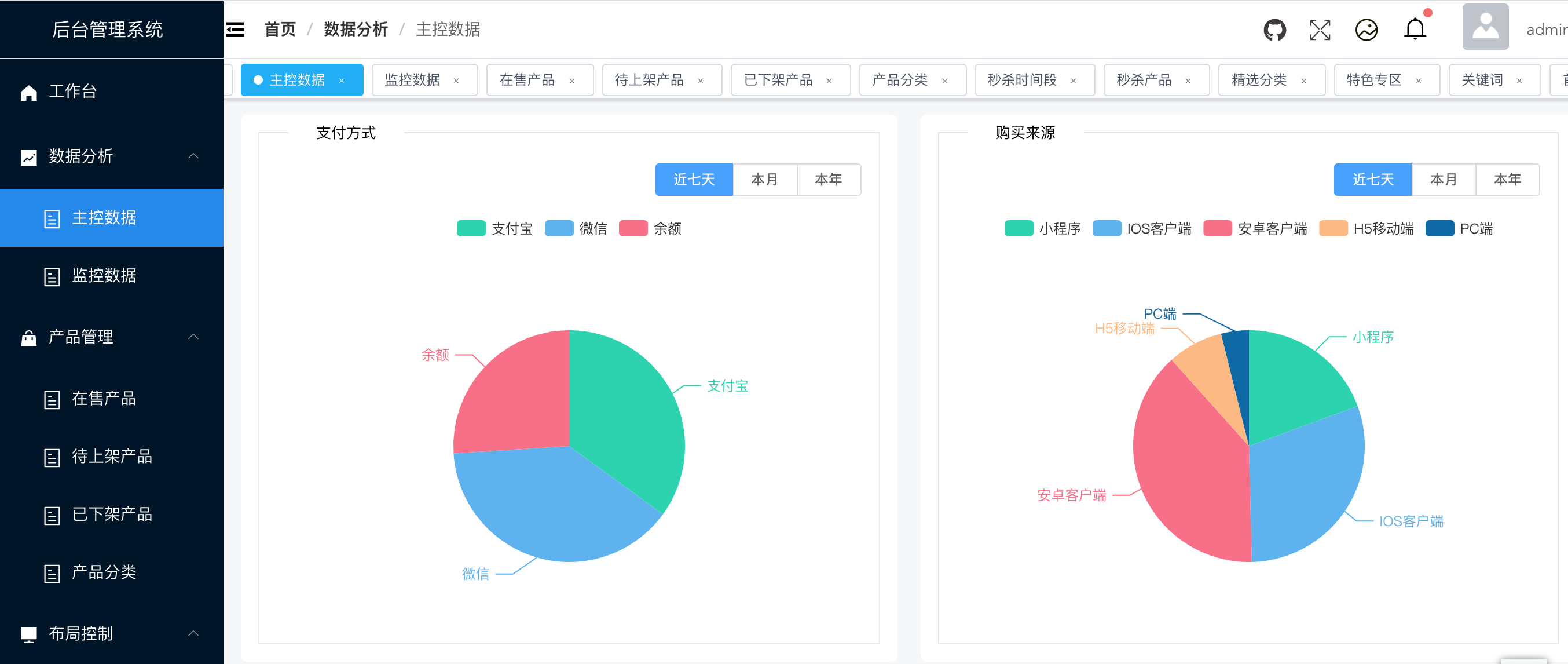Open the notification bell icon

[x=1415, y=29]
